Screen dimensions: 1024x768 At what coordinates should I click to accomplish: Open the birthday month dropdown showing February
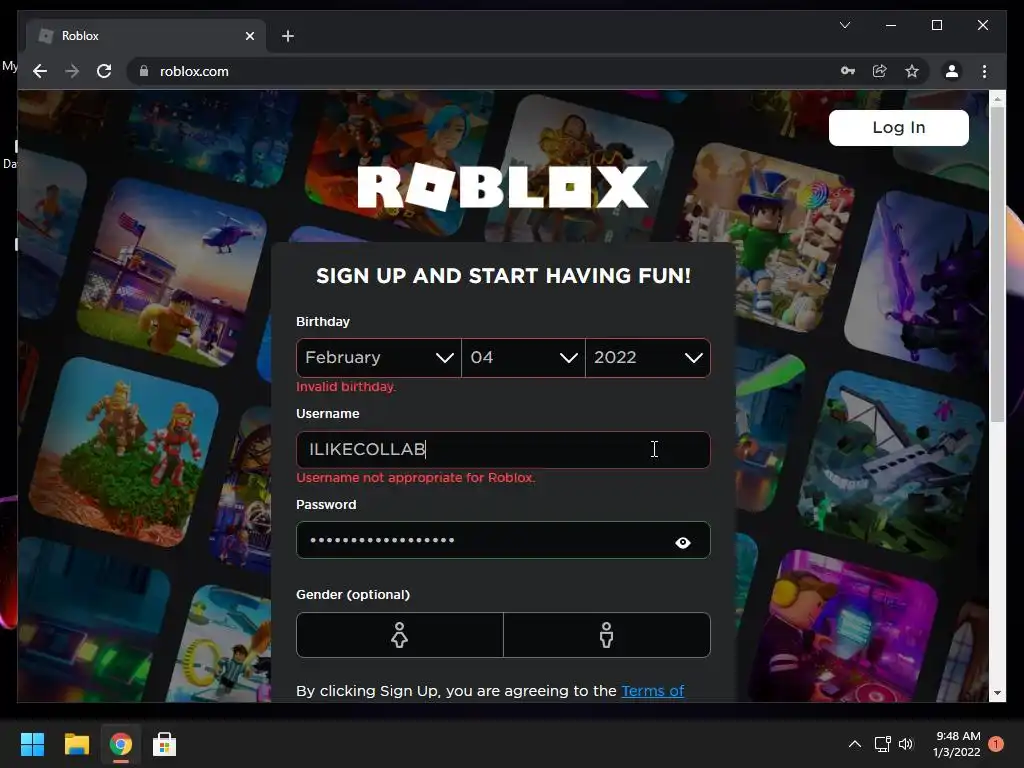(379, 358)
